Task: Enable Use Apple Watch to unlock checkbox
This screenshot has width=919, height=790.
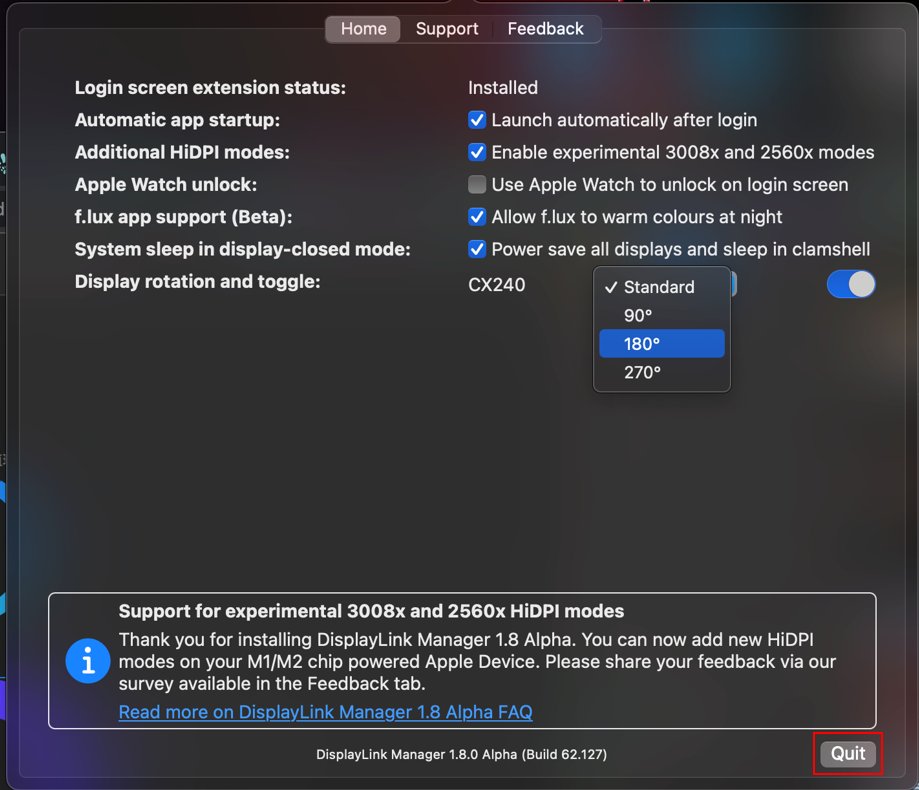Action: point(477,185)
